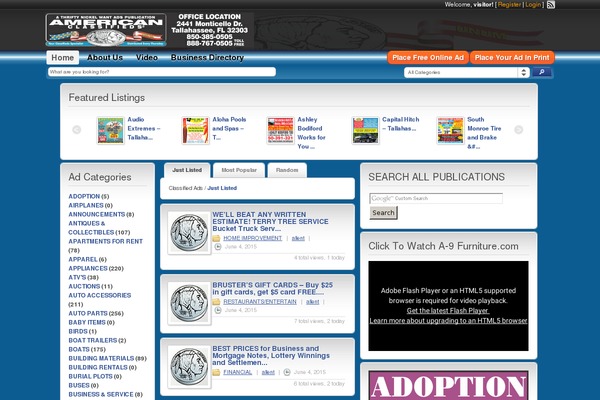Focus the Google Custom Search field
The image size is (600, 400).
pos(436,198)
